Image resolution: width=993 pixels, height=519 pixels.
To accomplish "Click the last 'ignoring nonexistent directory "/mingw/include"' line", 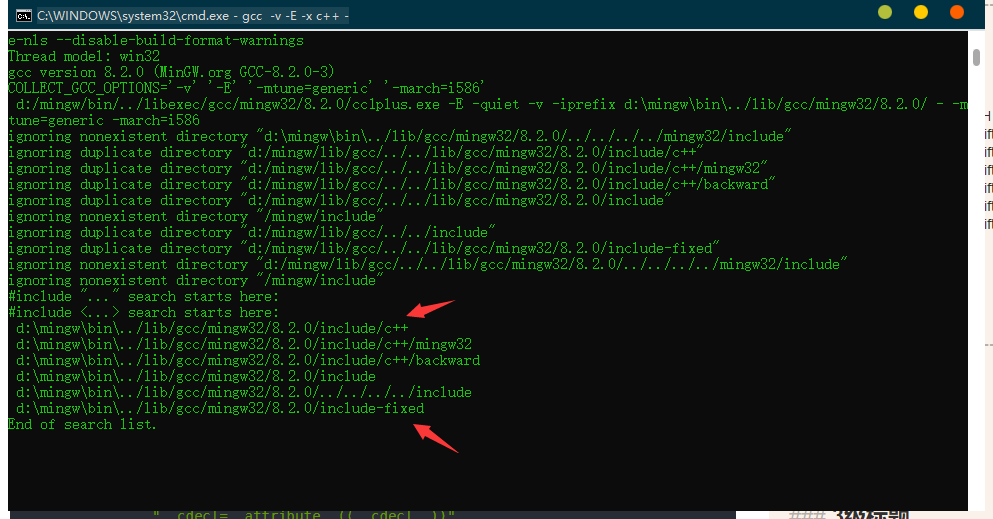I will (x=196, y=280).
